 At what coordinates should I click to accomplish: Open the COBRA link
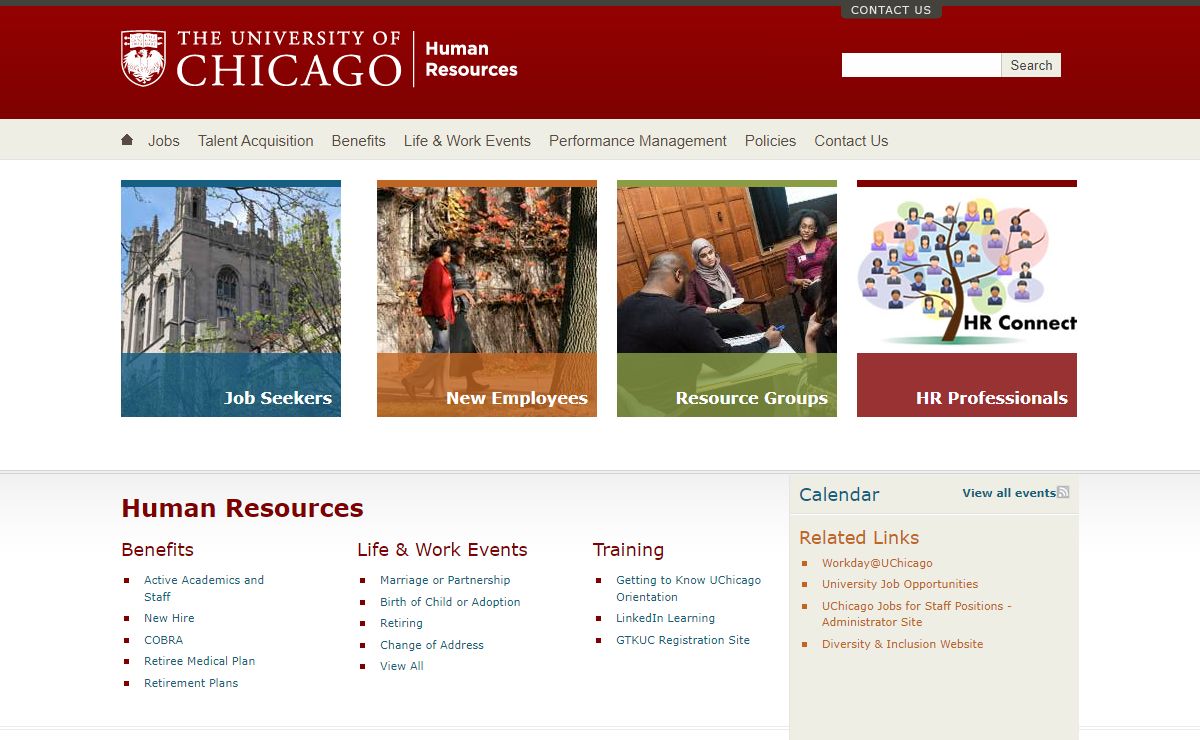click(x=163, y=640)
